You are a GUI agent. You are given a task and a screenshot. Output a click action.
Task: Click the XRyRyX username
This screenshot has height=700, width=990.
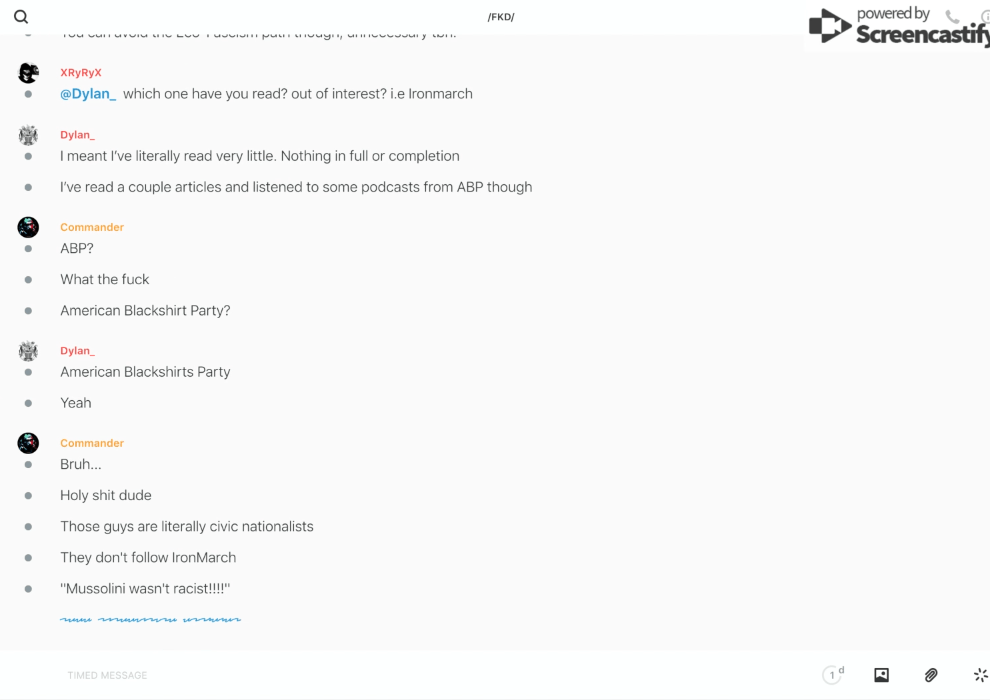[81, 73]
